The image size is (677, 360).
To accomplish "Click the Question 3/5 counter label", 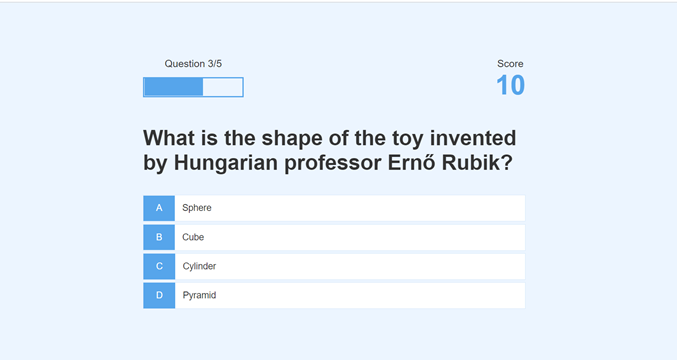I will pyautogui.click(x=193, y=64).
